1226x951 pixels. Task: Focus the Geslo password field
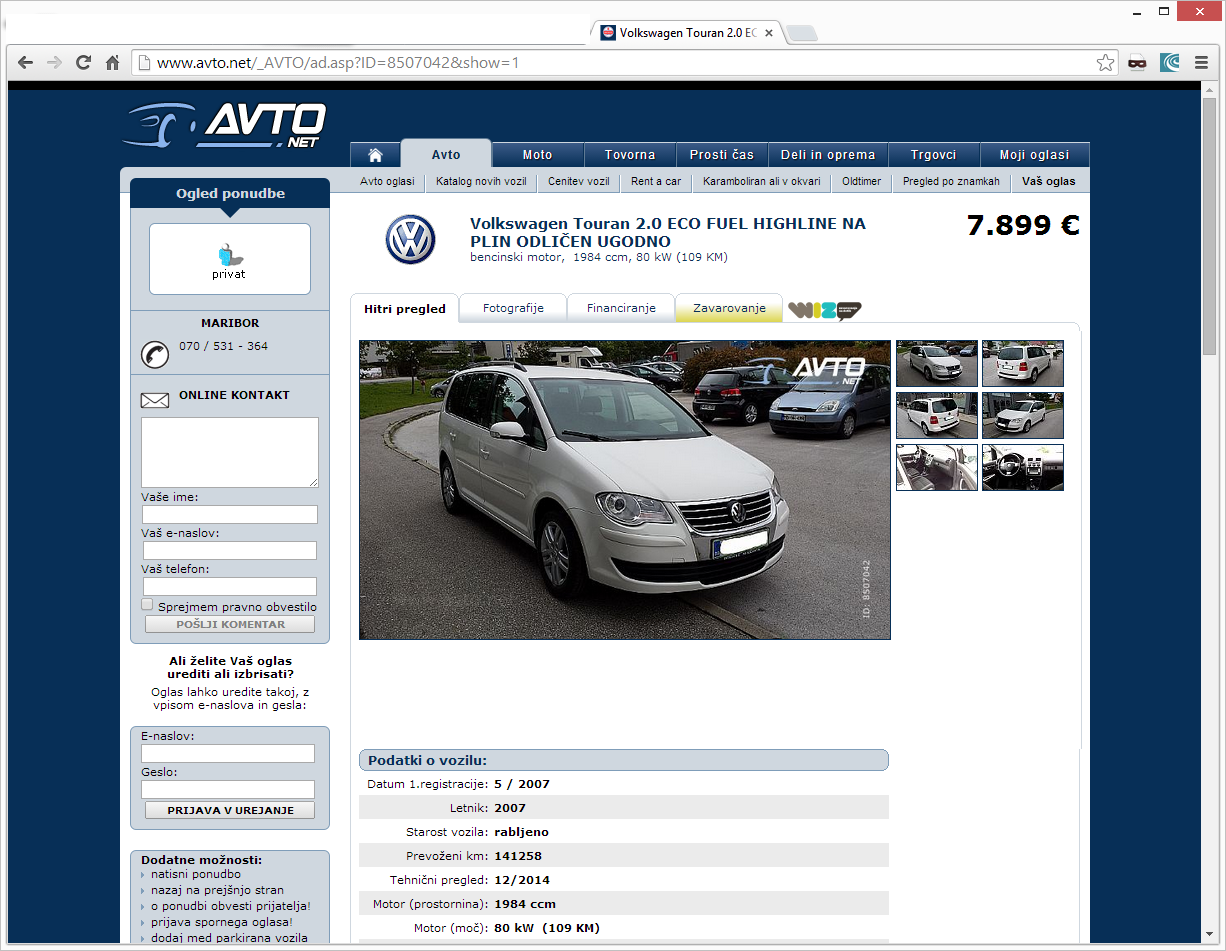coord(228,789)
